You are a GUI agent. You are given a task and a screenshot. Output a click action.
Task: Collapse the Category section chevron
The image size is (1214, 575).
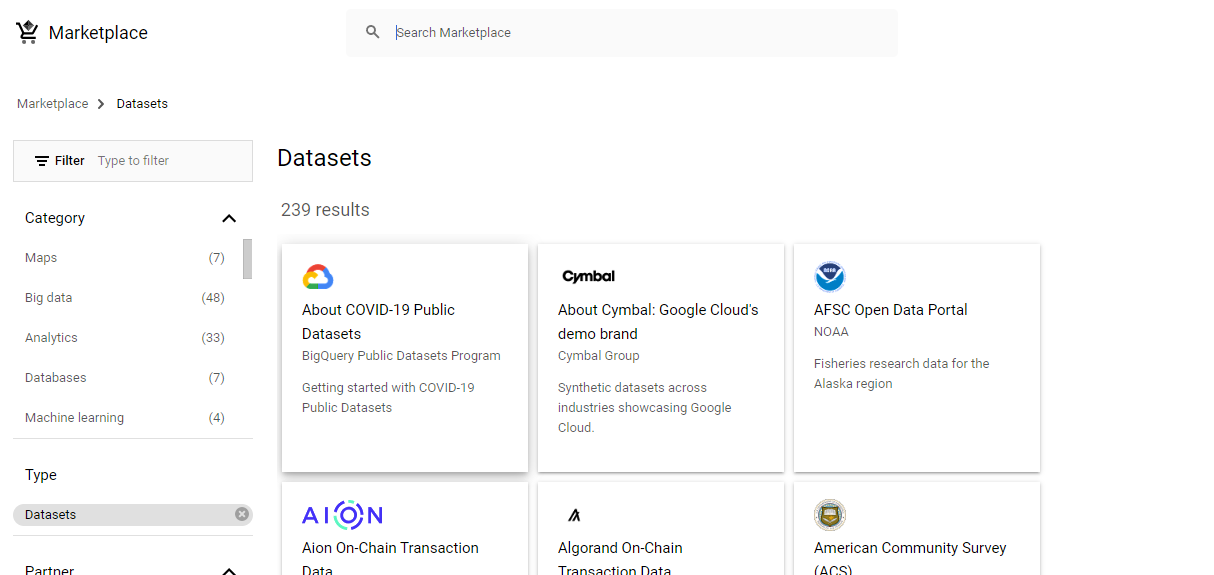229,218
